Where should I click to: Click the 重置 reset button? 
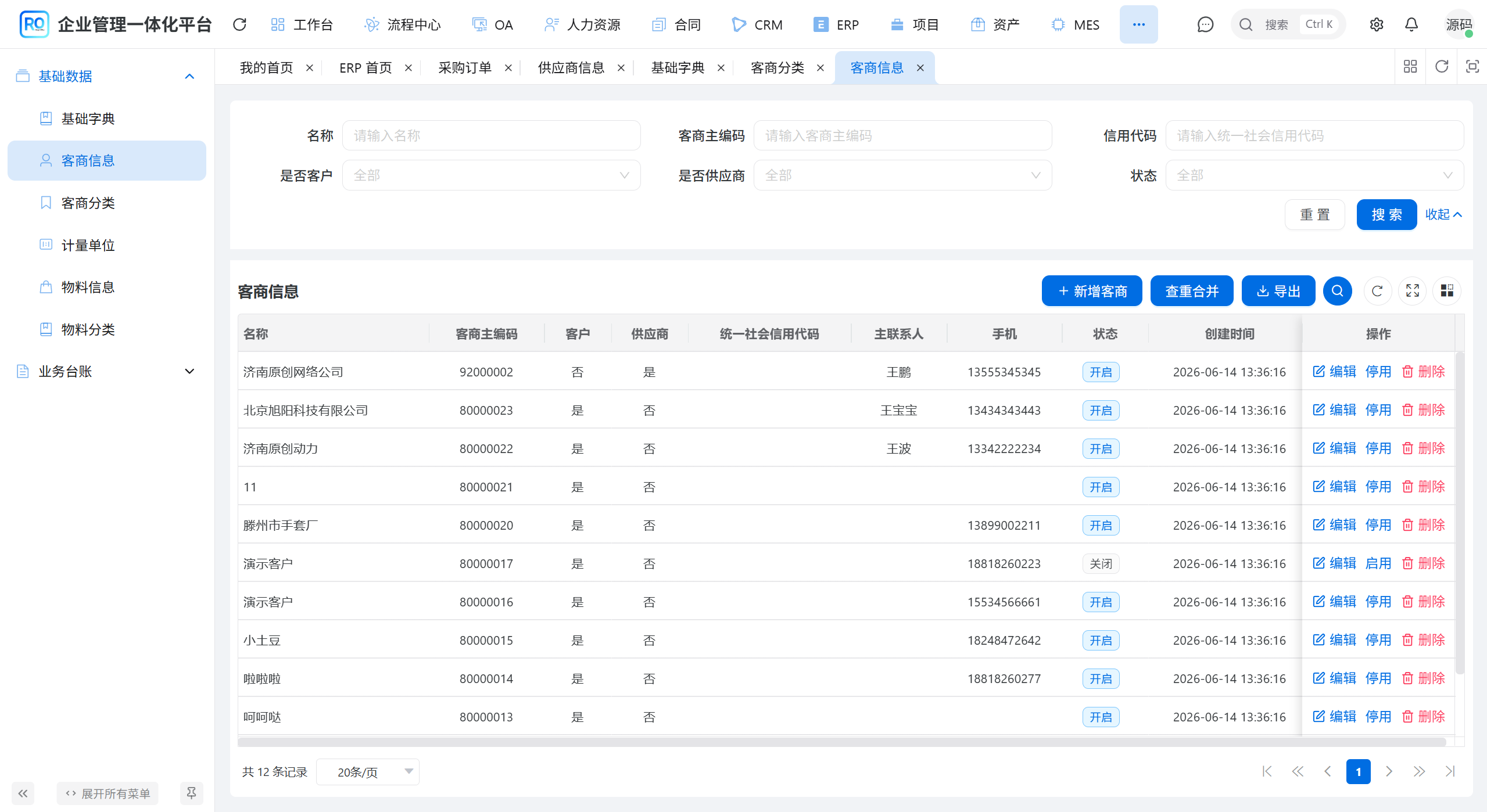pyautogui.click(x=1314, y=214)
